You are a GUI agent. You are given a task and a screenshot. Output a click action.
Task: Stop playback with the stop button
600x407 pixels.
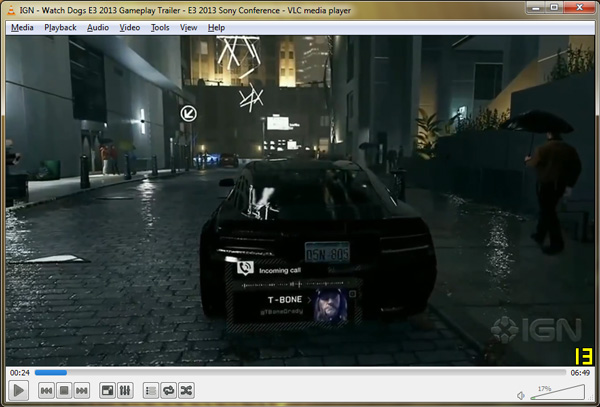64,391
